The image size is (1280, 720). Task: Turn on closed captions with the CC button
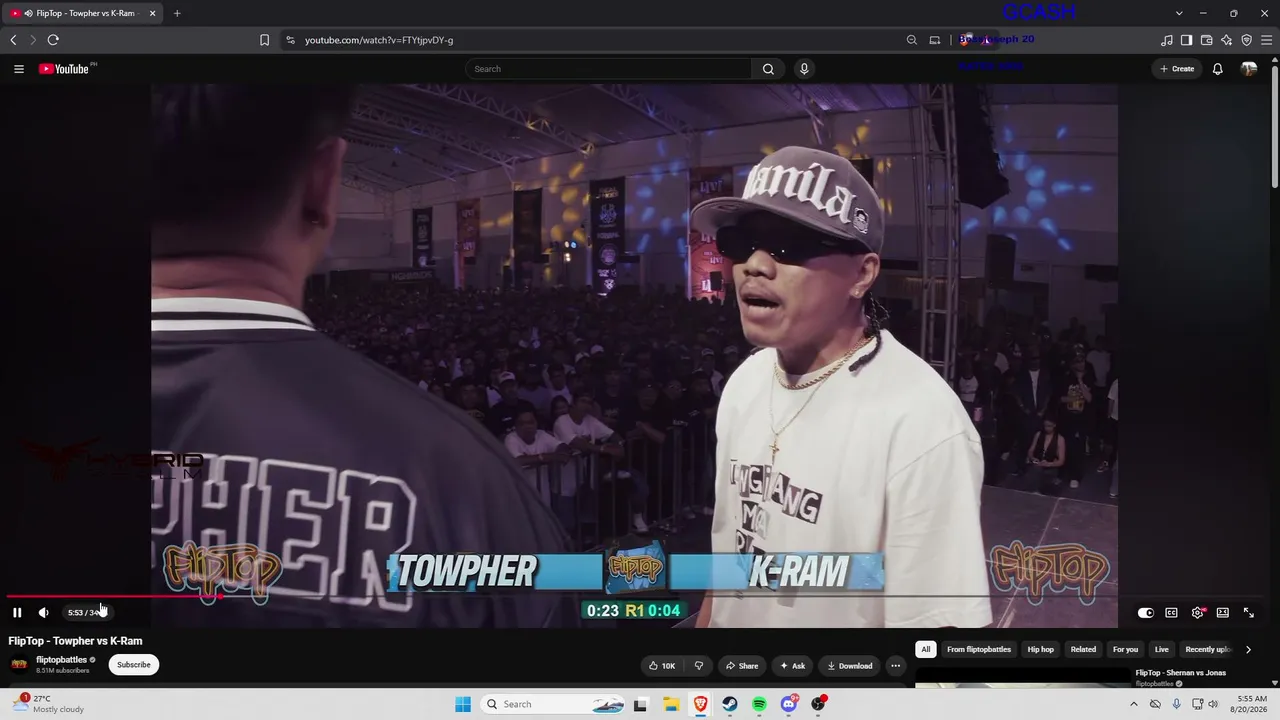coord(1171,612)
